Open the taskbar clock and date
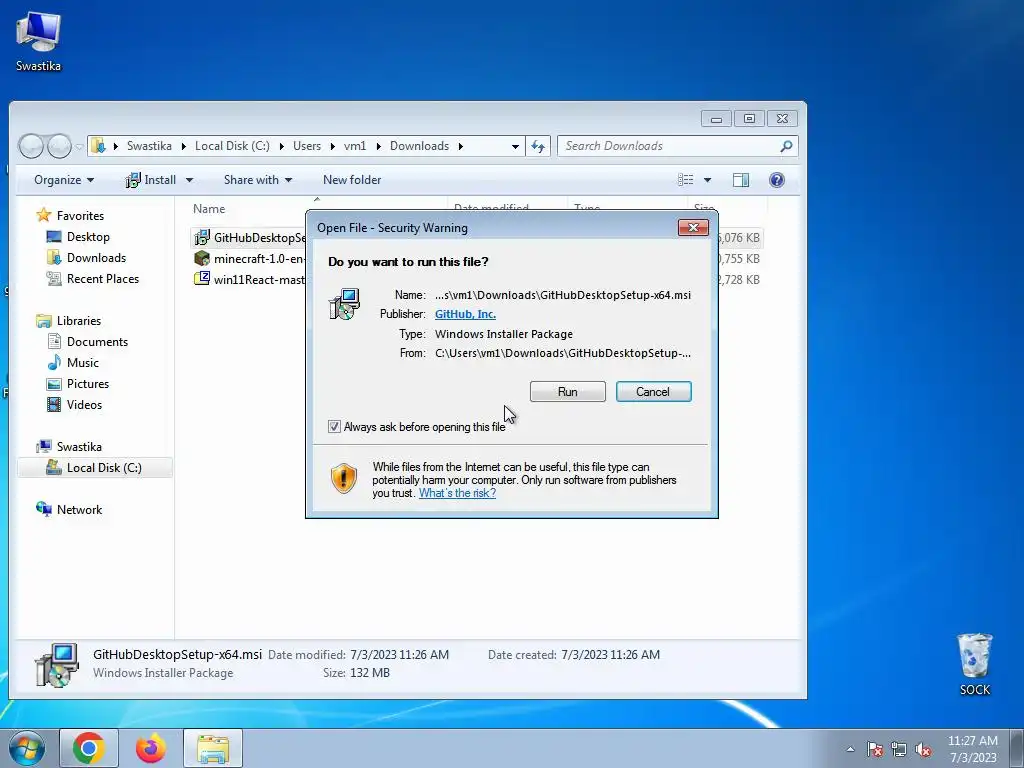Image resolution: width=1024 pixels, height=768 pixels. 973,749
